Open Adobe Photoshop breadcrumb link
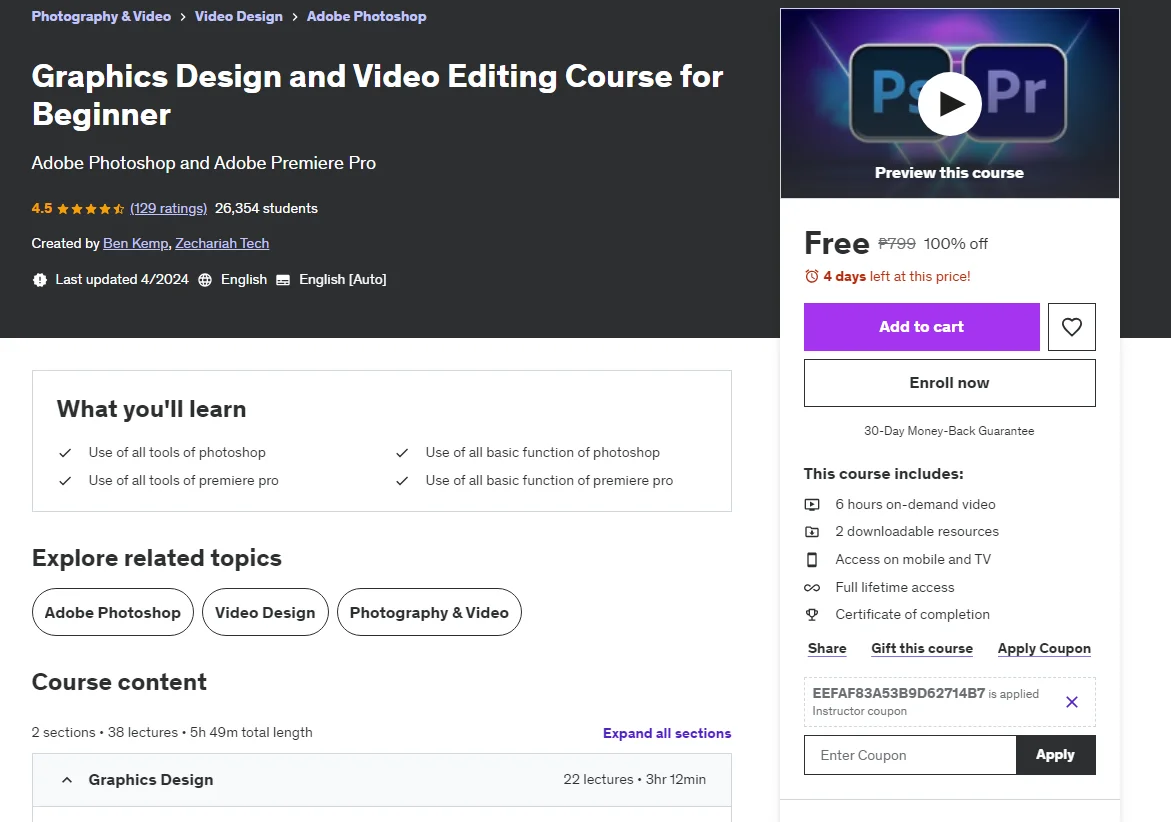 click(367, 16)
